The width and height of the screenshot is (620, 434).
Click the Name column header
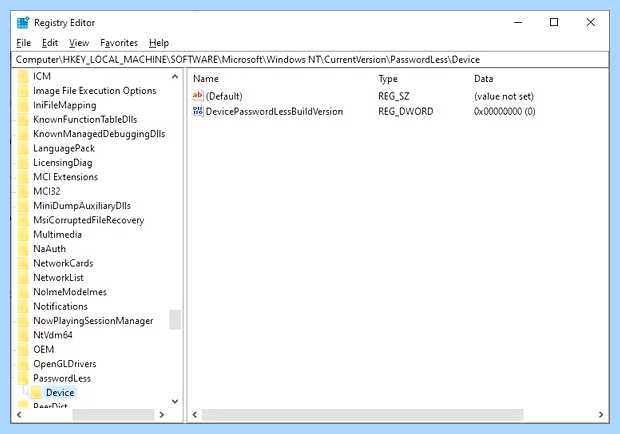tap(206, 79)
